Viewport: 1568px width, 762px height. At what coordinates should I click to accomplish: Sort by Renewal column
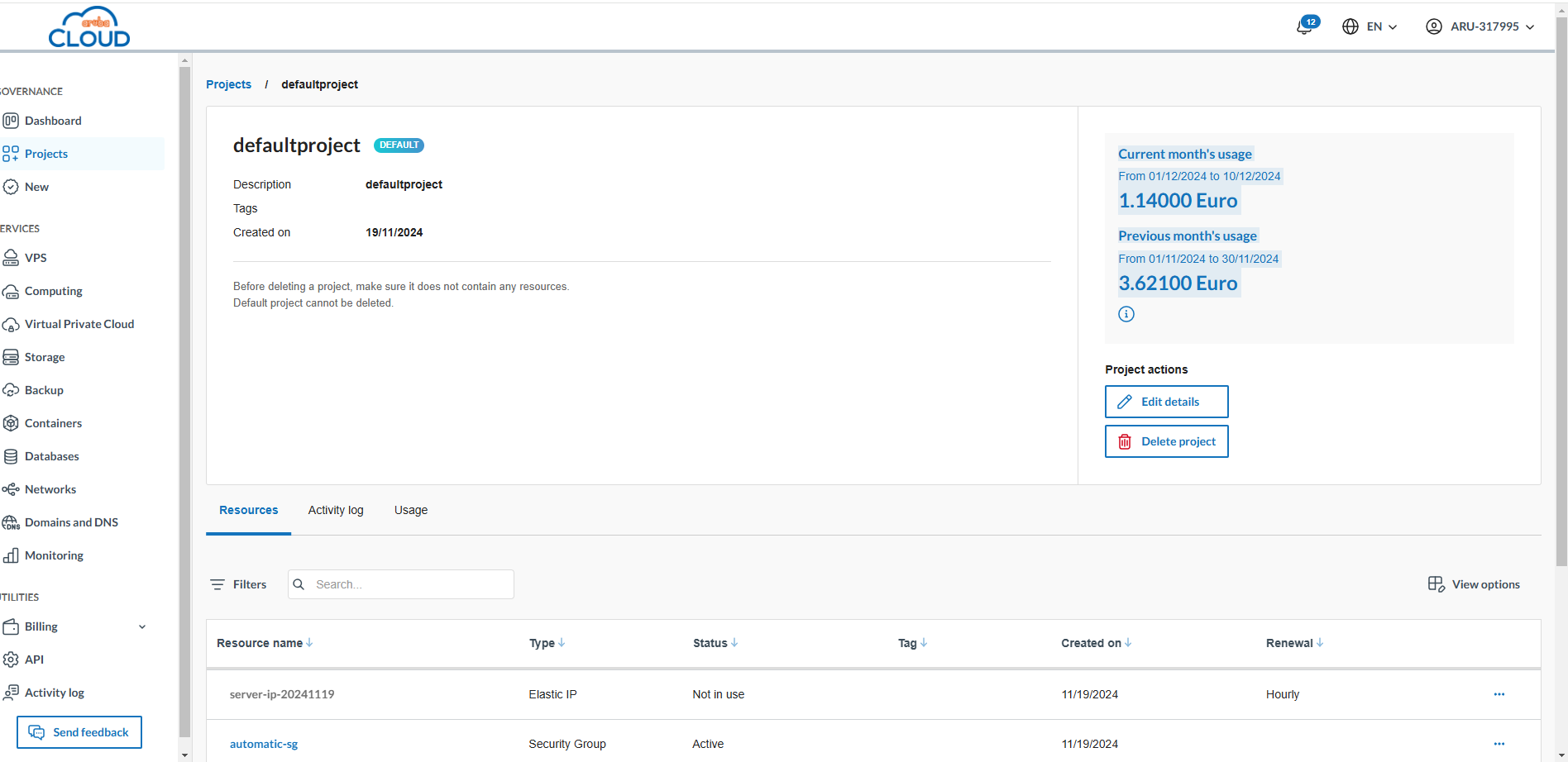1295,643
